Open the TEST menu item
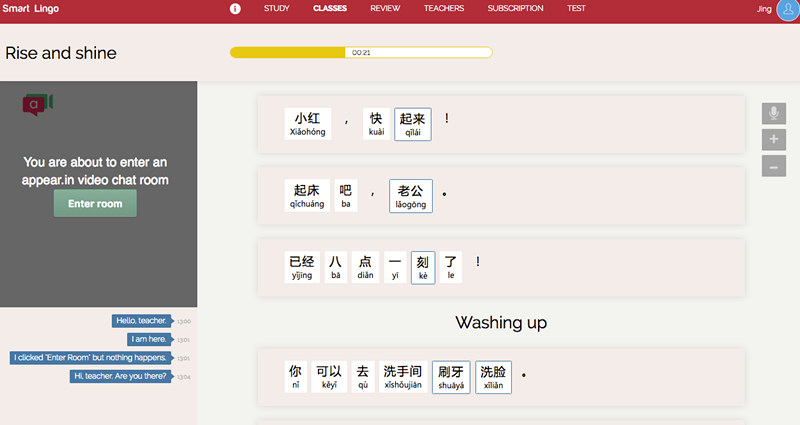 pos(576,8)
